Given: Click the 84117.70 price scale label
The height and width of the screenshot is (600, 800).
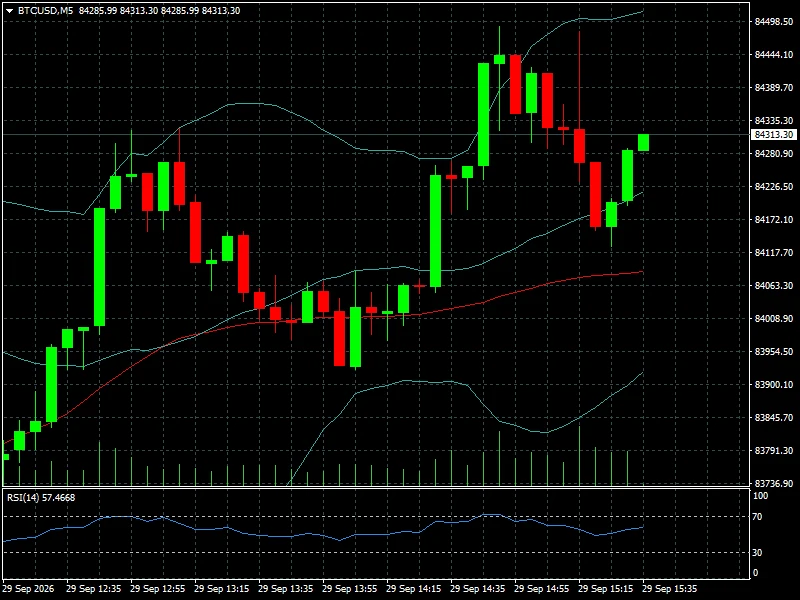Looking at the screenshot, I should pos(774,253).
